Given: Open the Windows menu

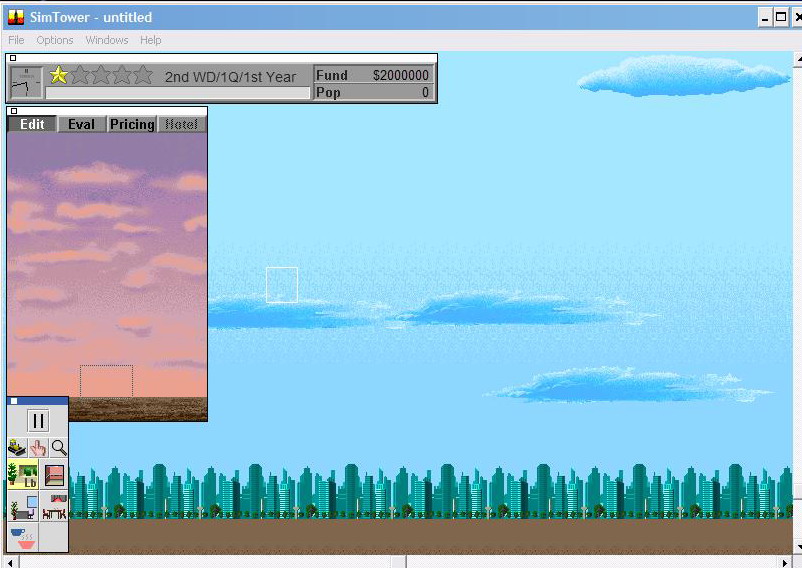Looking at the screenshot, I should click(107, 40).
